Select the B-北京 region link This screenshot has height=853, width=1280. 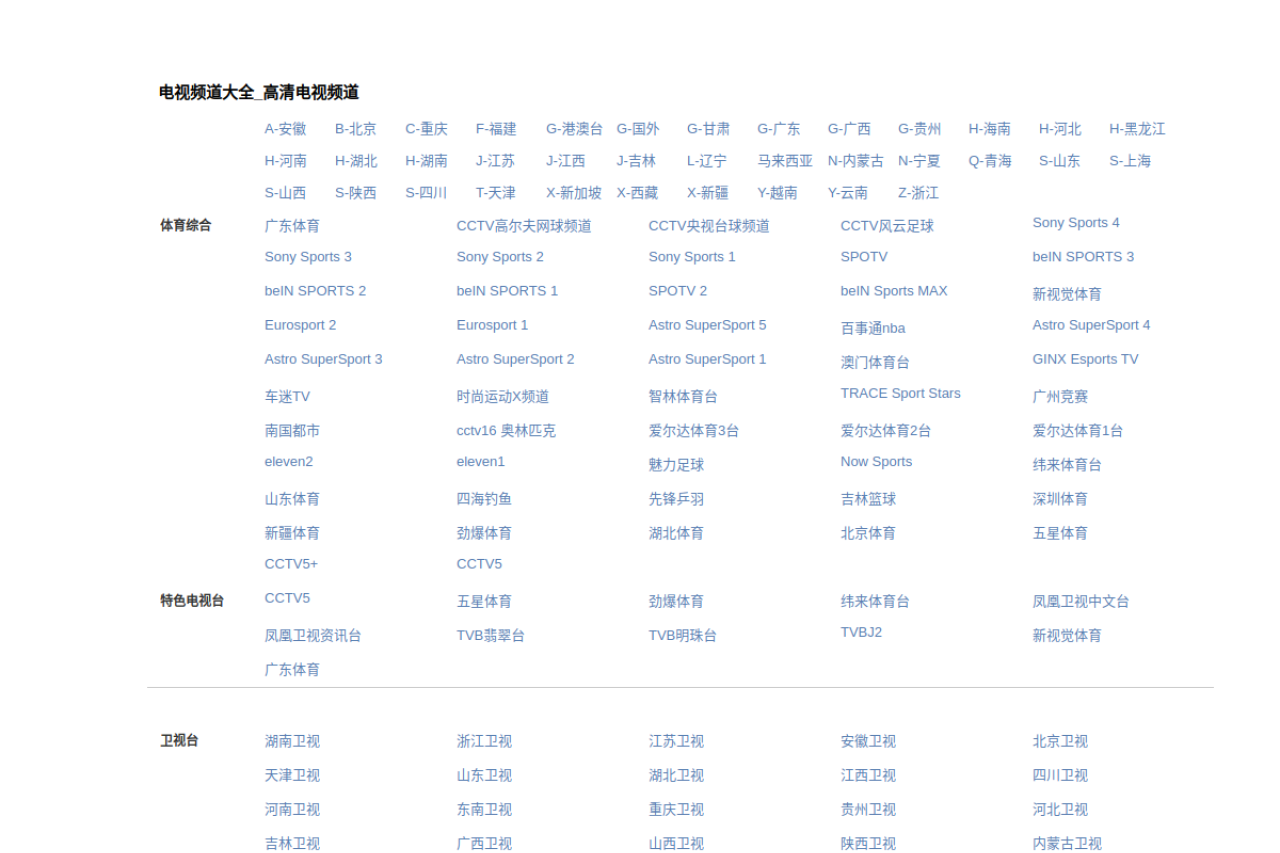coord(356,129)
